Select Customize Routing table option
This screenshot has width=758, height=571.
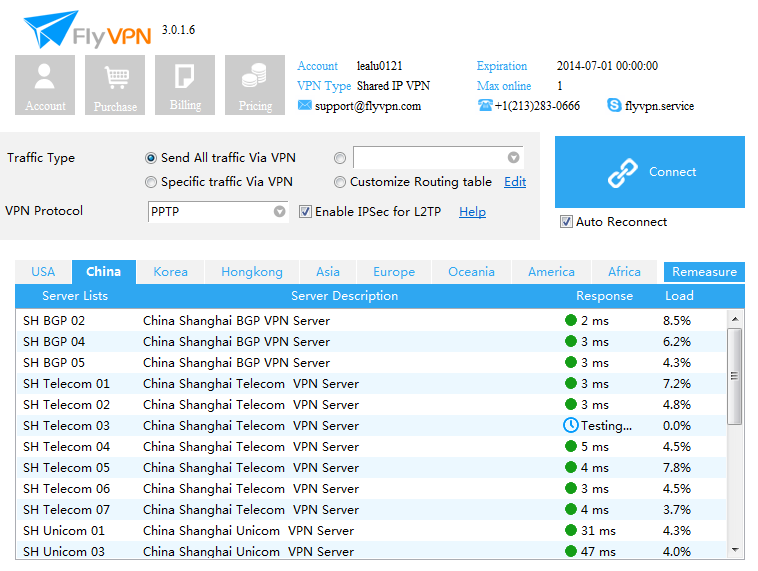(x=340, y=182)
